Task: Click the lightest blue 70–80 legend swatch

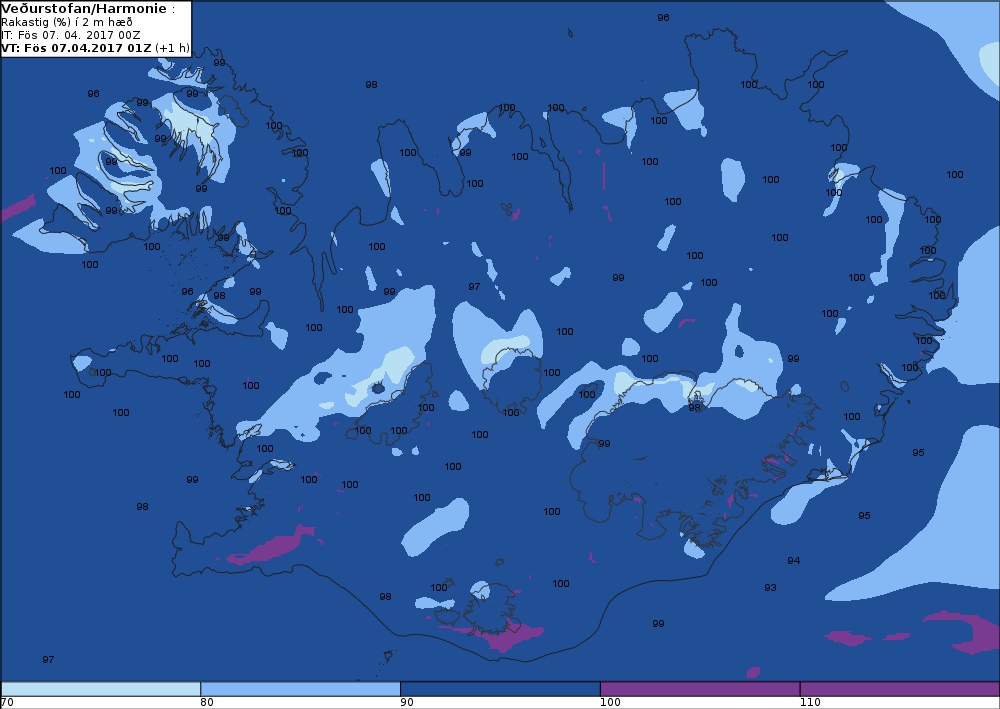Action: click(101, 689)
